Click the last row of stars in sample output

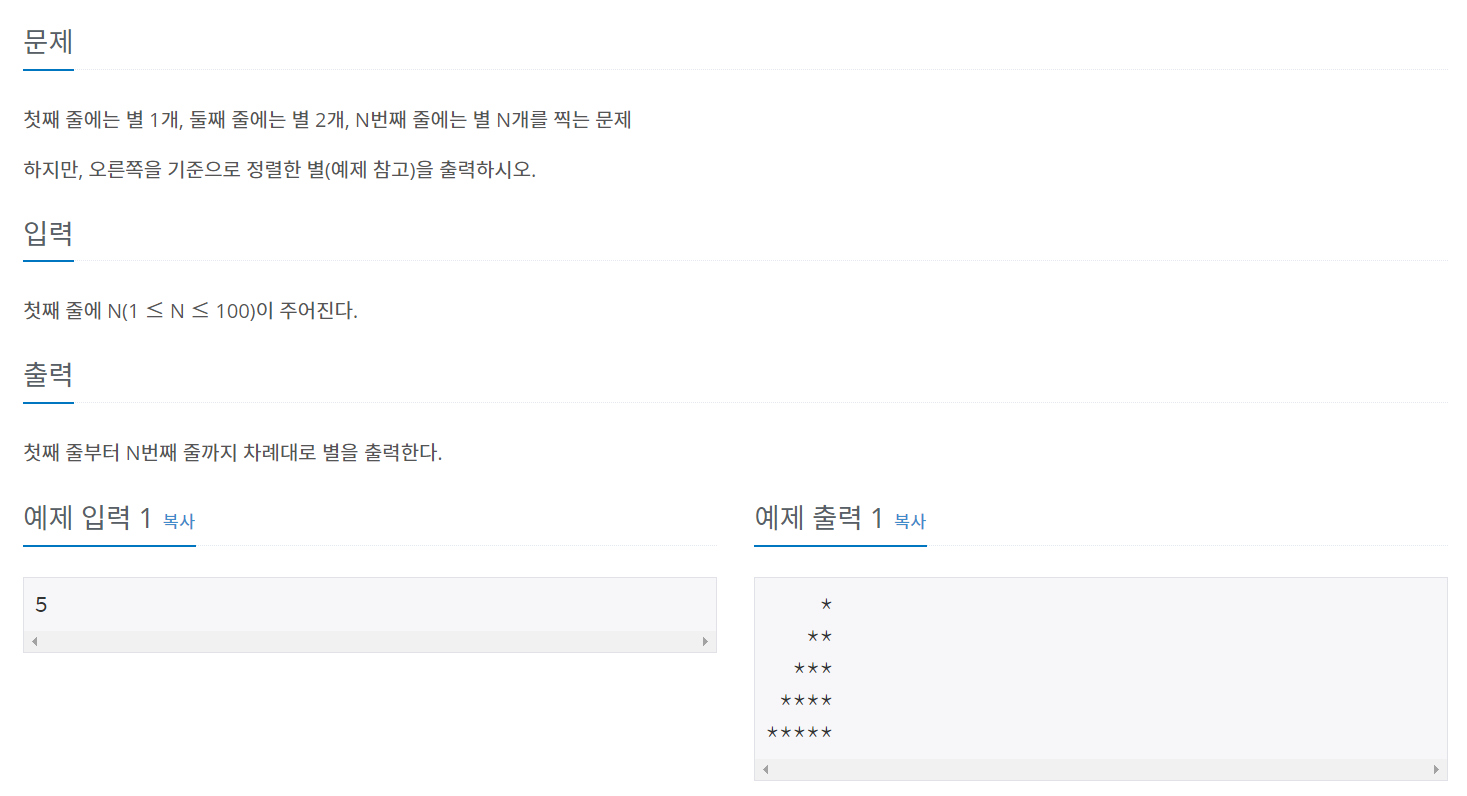pos(800,732)
